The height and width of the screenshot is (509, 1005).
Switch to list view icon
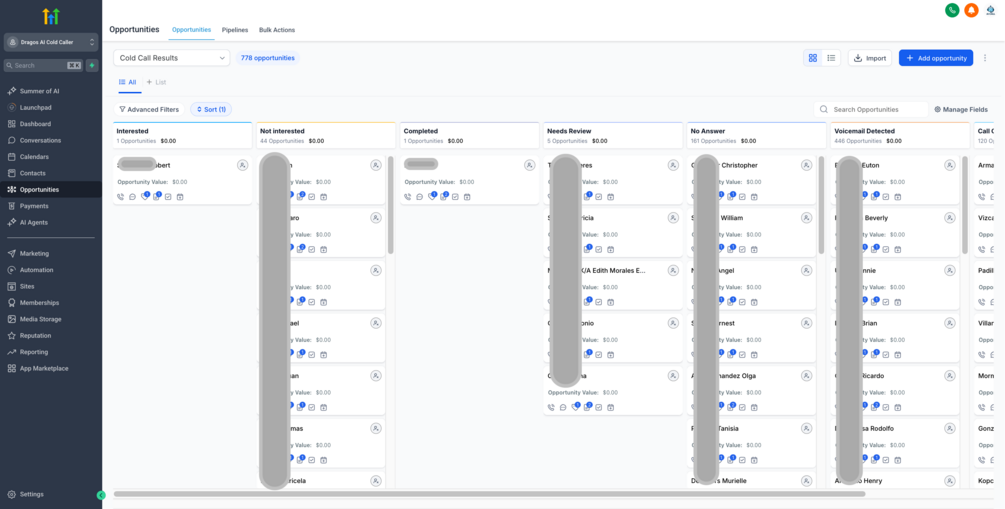click(x=831, y=58)
